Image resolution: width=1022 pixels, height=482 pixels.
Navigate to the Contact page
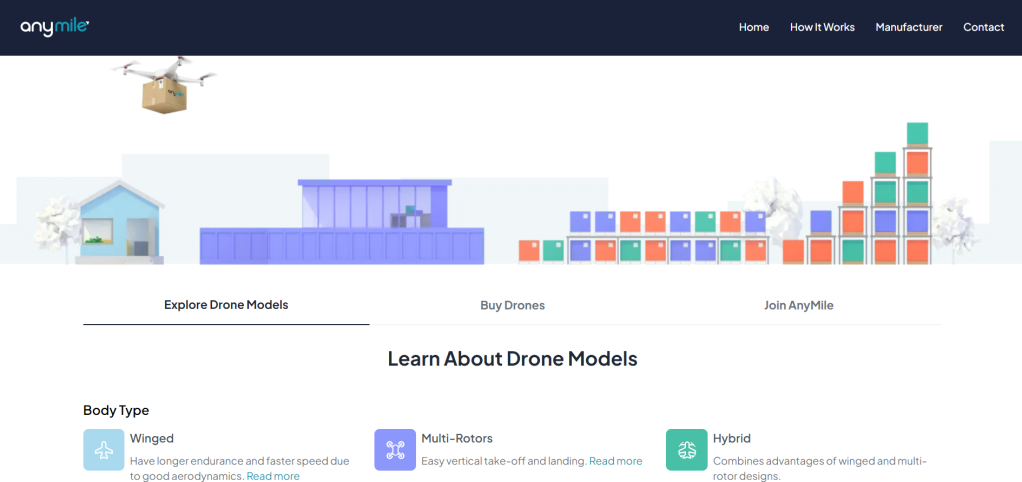[983, 27]
